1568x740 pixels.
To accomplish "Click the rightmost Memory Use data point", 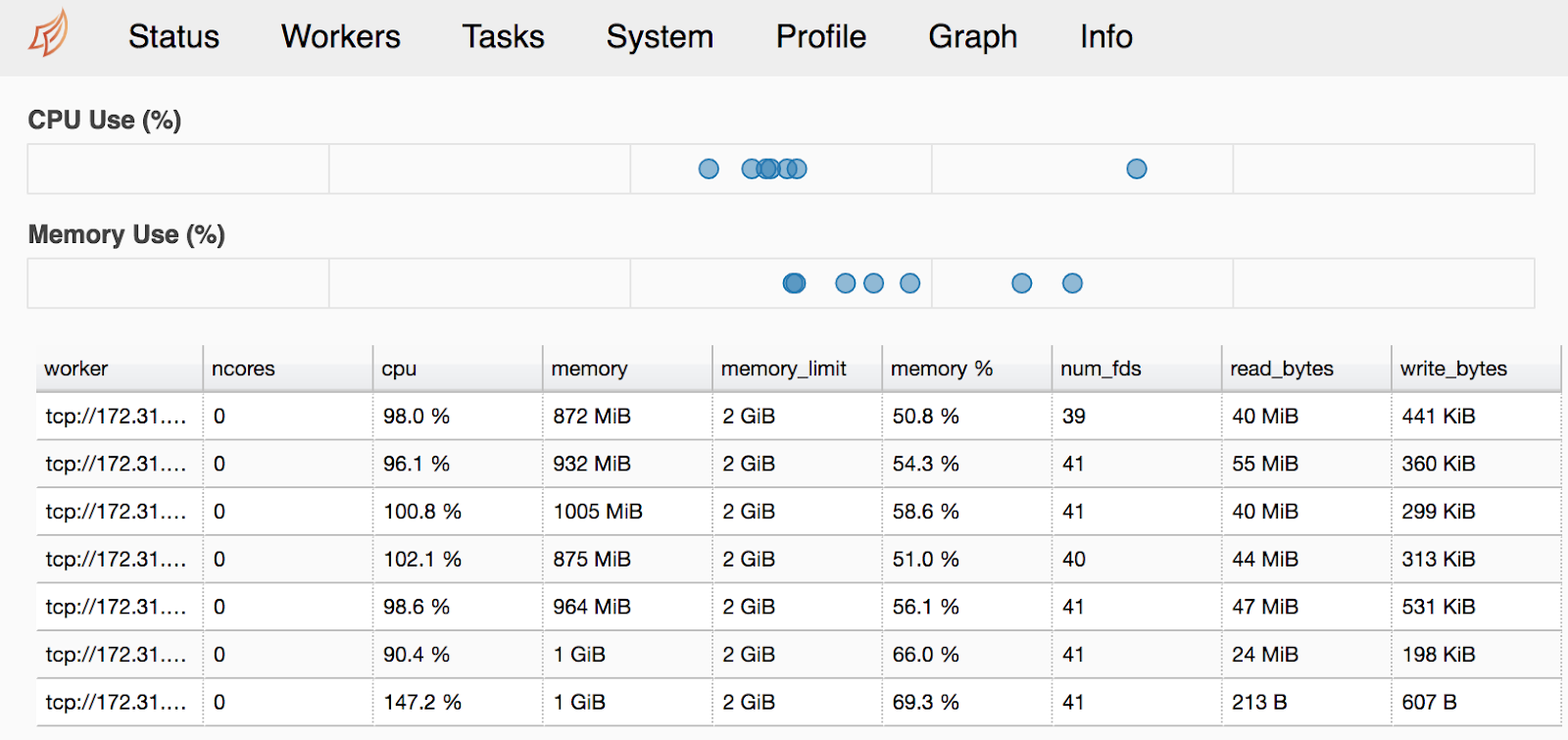I will coord(1072,283).
